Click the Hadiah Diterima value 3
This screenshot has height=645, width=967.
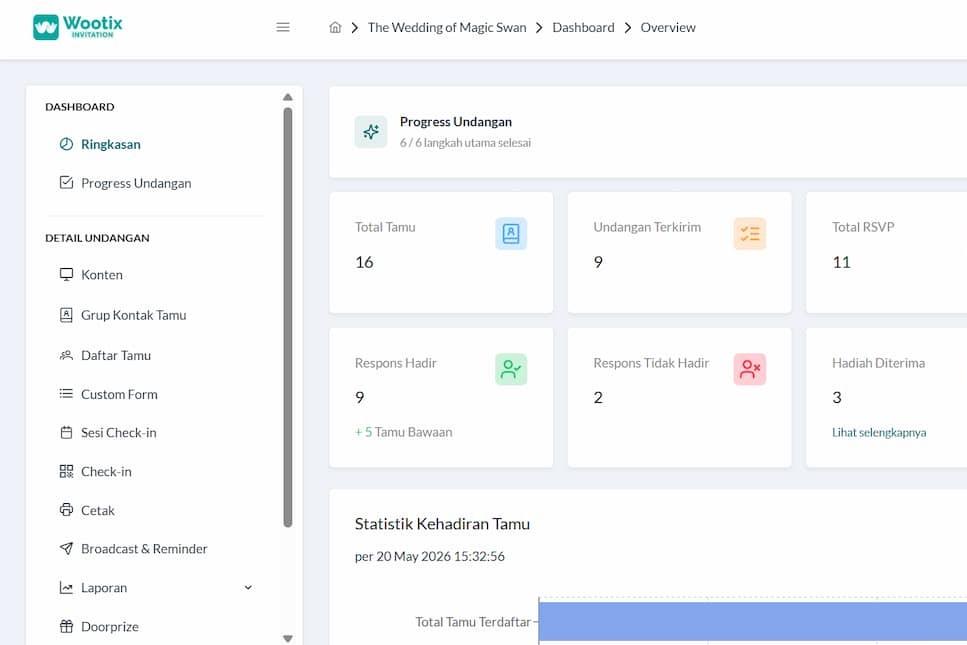[837, 398]
